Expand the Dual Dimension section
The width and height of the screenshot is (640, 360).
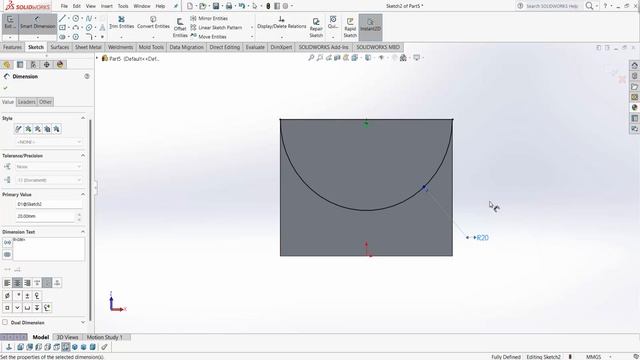click(x=83, y=322)
